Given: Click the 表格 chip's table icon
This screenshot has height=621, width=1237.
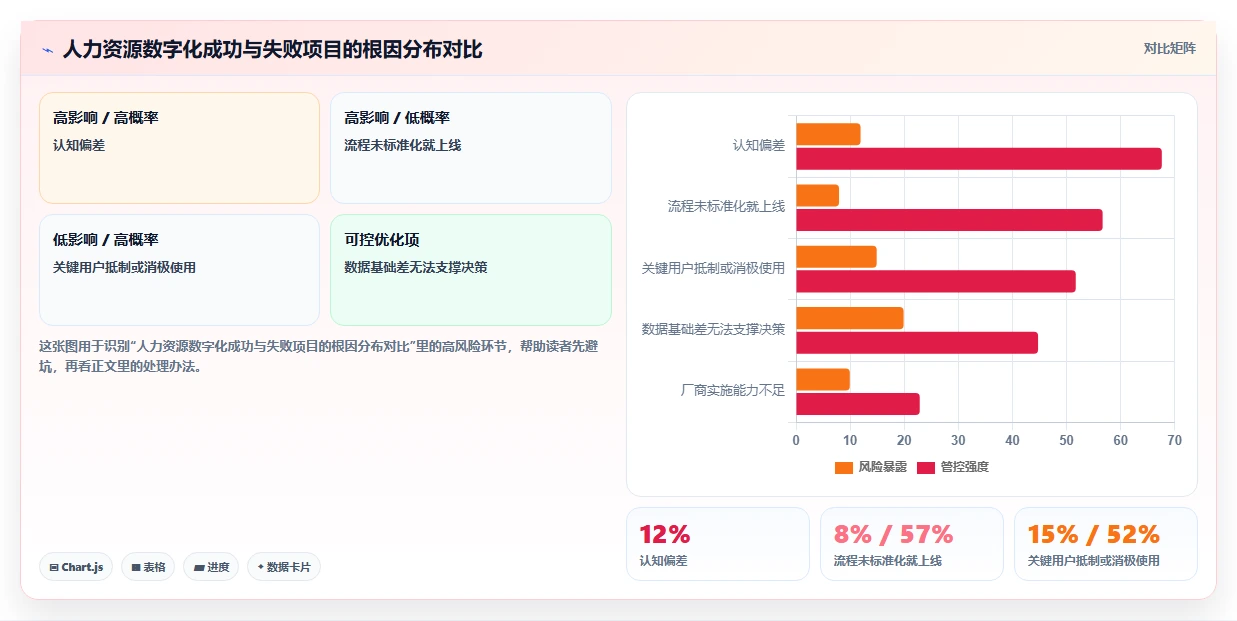Looking at the screenshot, I should pyautogui.click(x=136, y=567).
